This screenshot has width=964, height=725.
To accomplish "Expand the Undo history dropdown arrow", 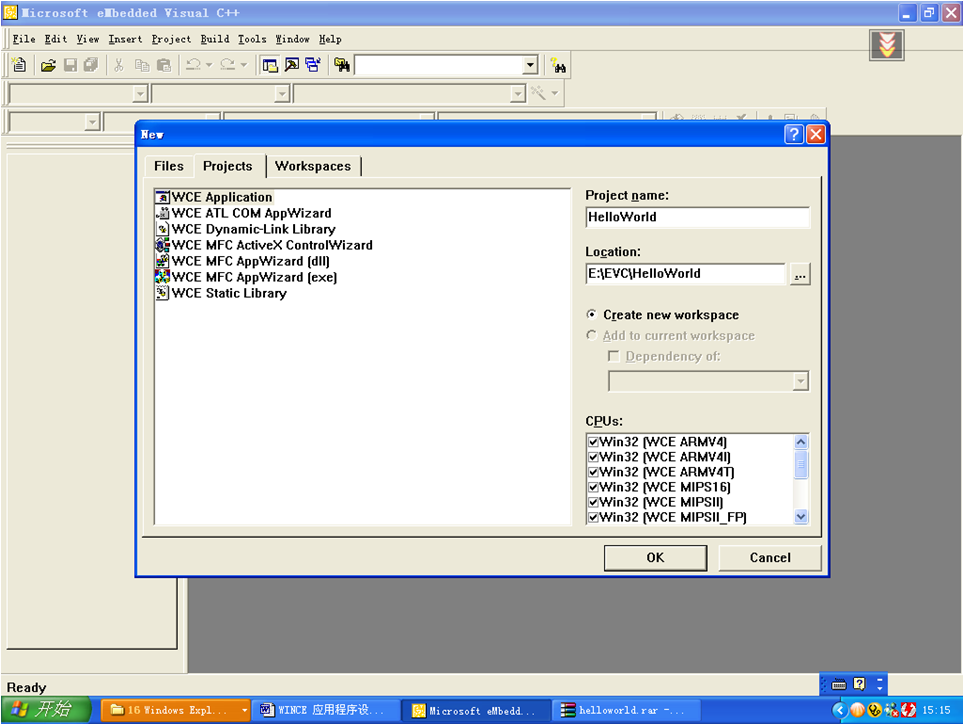I will click(x=209, y=65).
